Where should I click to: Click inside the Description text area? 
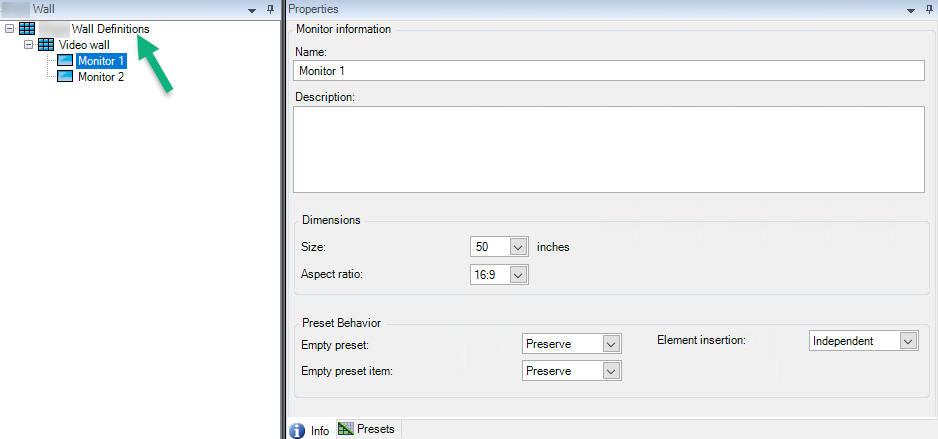(x=609, y=150)
